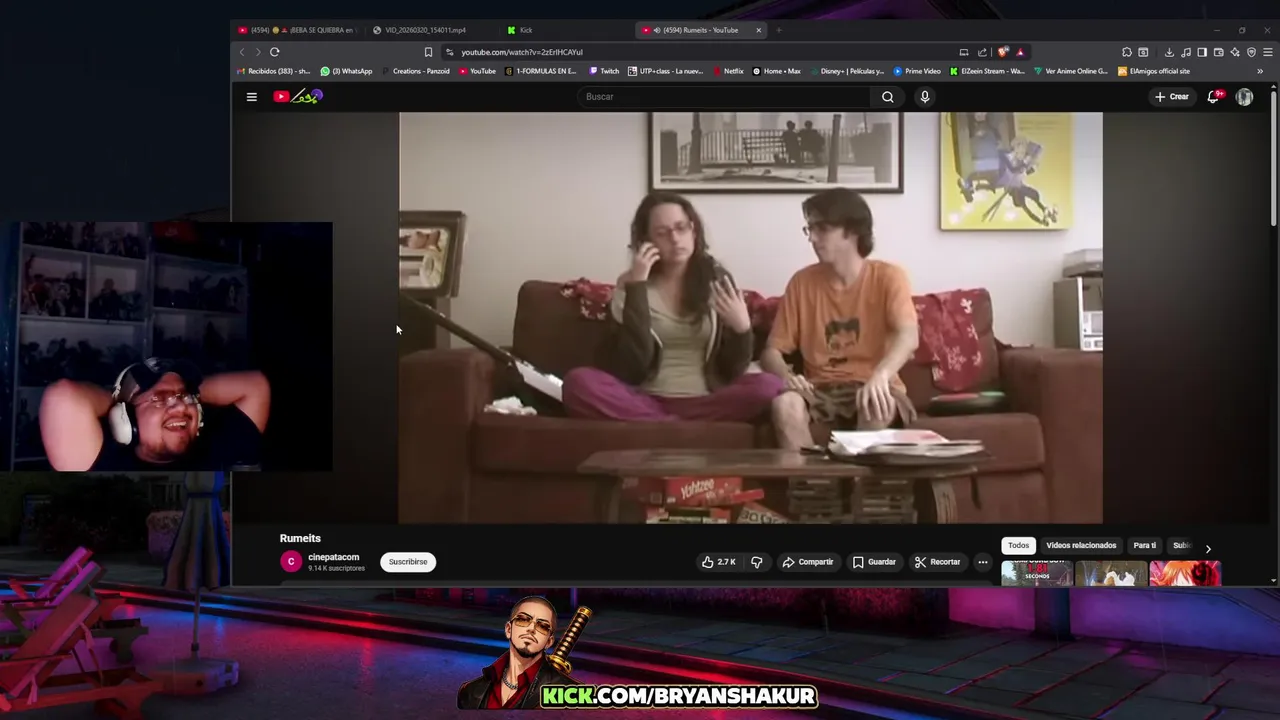Open the Home • Max bookmark
This screenshot has height=720, width=1280.
776,71
